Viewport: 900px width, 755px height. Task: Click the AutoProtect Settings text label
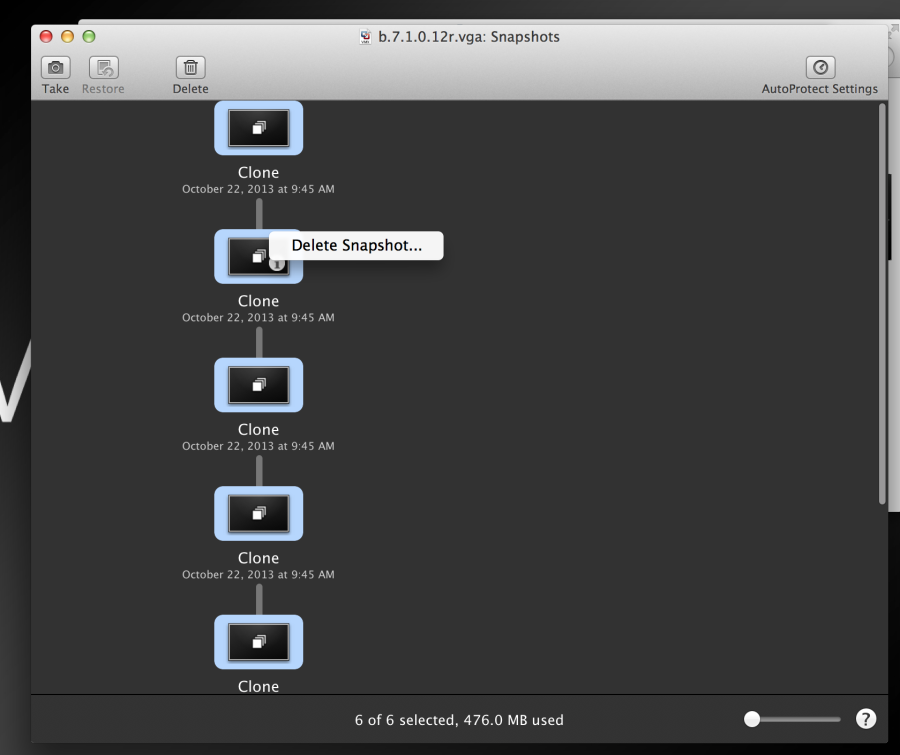point(820,88)
